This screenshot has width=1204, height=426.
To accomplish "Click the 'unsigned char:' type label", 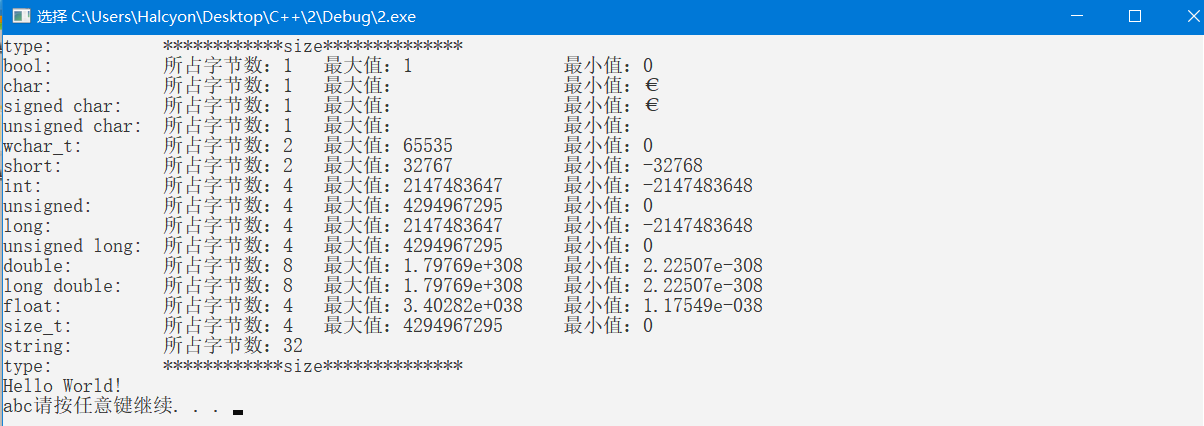I will 73,126.
